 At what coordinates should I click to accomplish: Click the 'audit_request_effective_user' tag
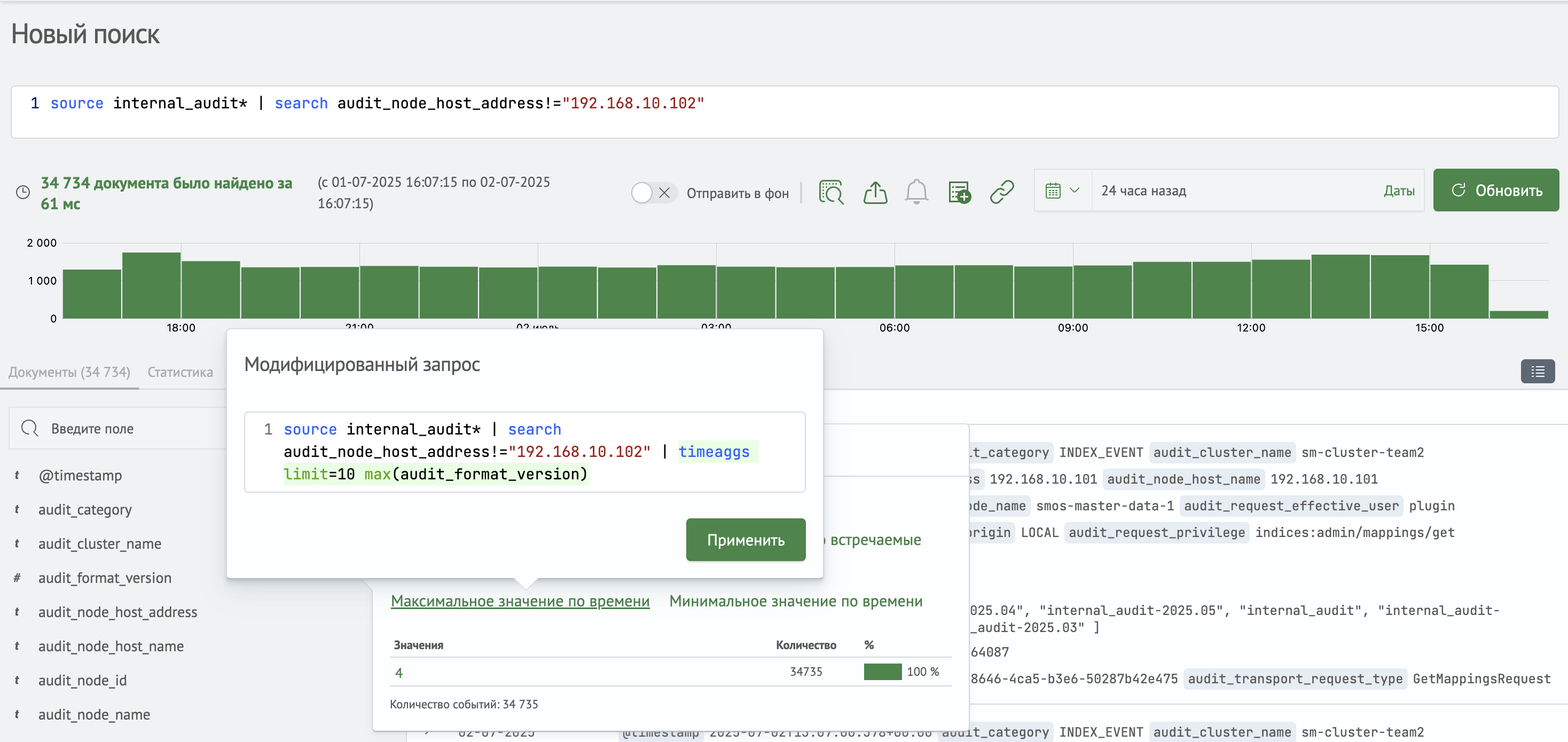[x=1290, y=506]
